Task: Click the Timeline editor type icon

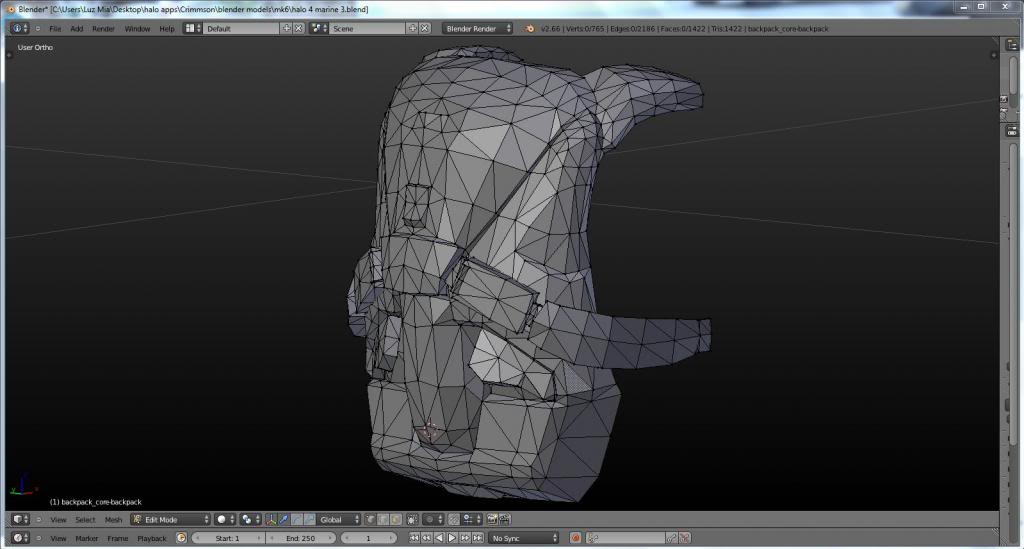Action: pyautogui.click(x=20, y=538)
